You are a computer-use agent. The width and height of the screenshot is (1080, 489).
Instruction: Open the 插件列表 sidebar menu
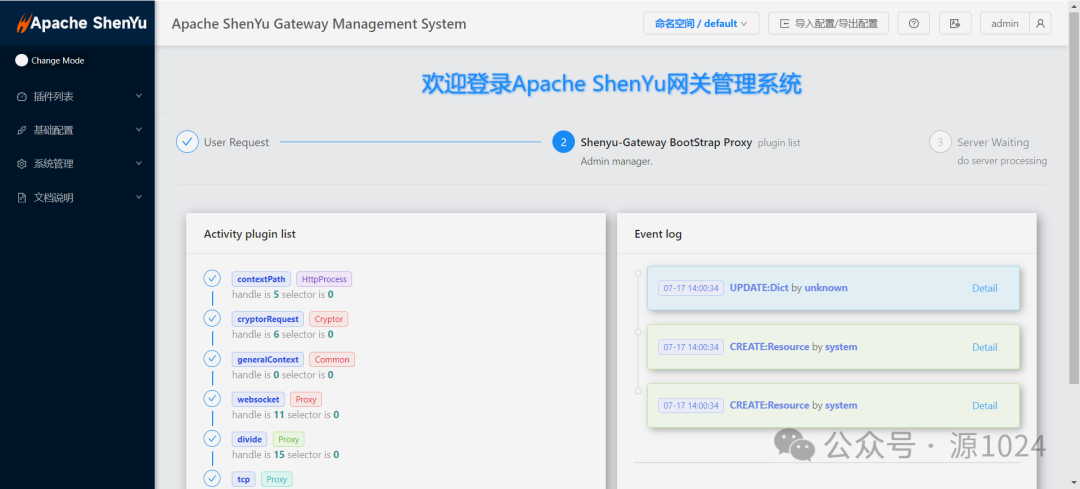click(x=77, y=96)
